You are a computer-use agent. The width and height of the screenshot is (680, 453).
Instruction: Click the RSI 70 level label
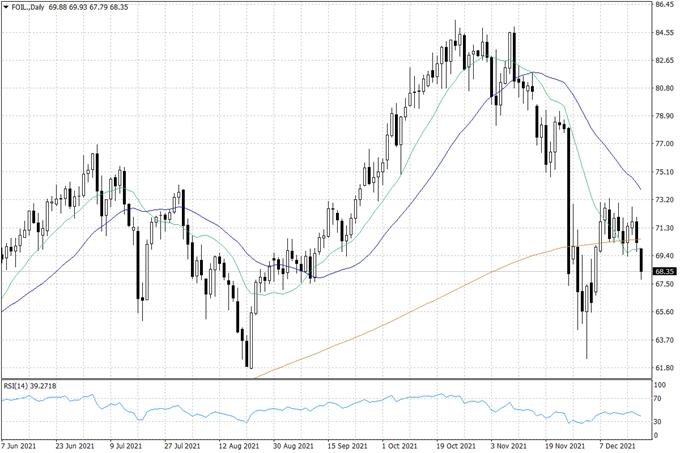coord(658,400)
